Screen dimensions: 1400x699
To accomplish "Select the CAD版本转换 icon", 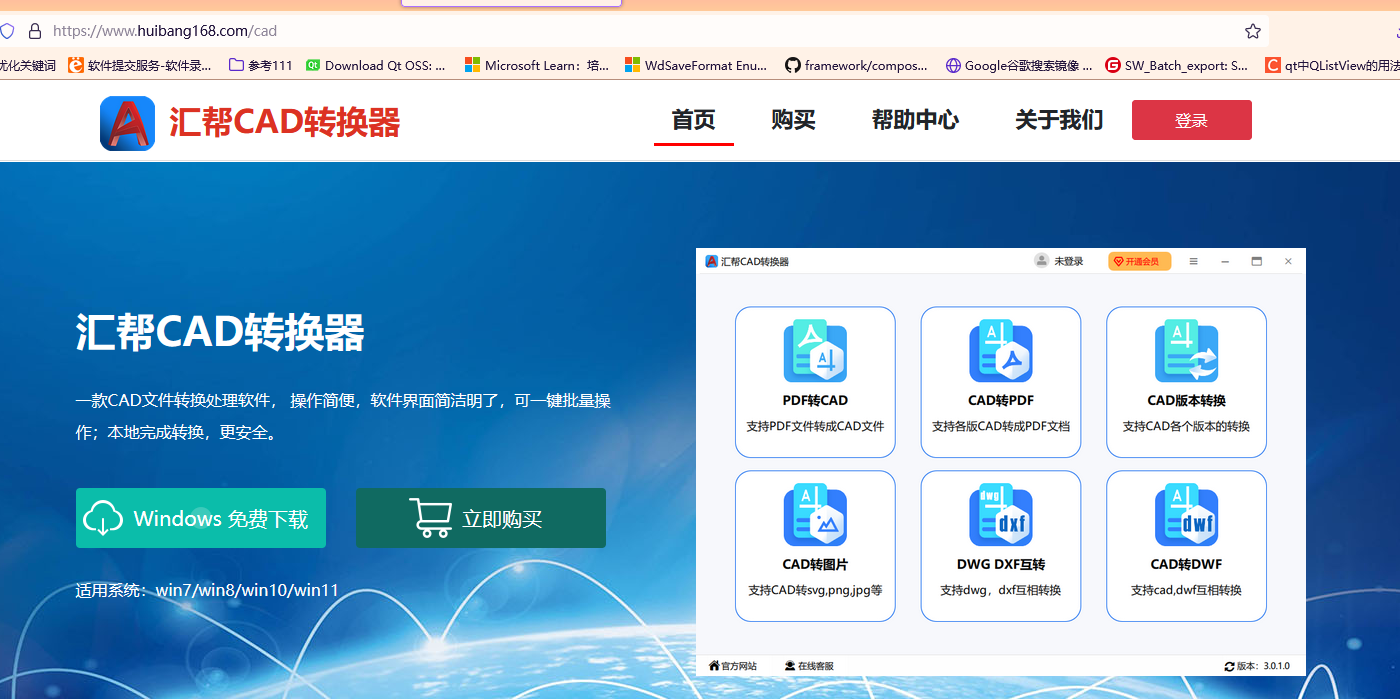I will point(1186,351).
